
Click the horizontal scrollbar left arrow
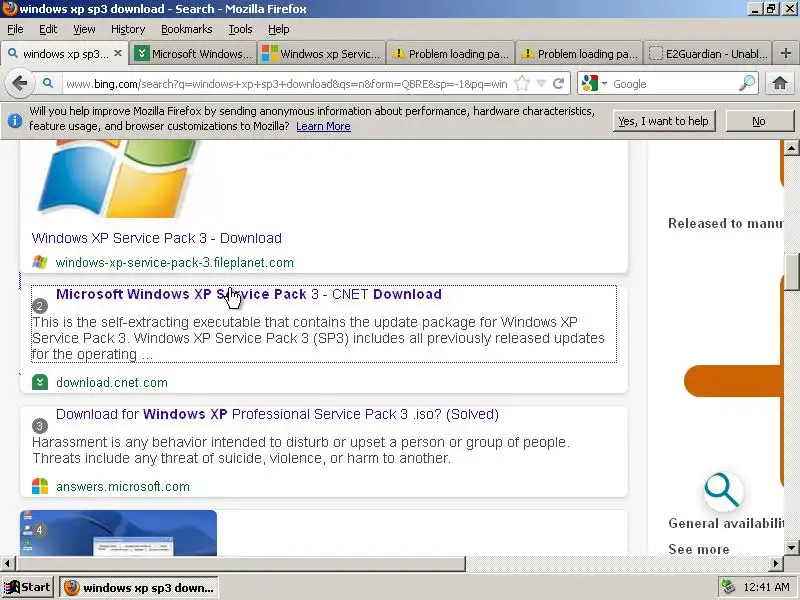pos(8,564)
